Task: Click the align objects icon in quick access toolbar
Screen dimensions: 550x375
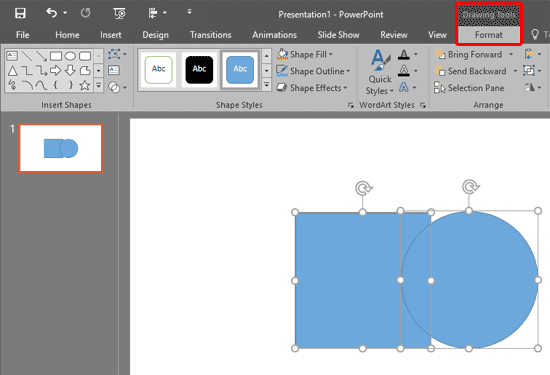Action: (x=153, y=13)
